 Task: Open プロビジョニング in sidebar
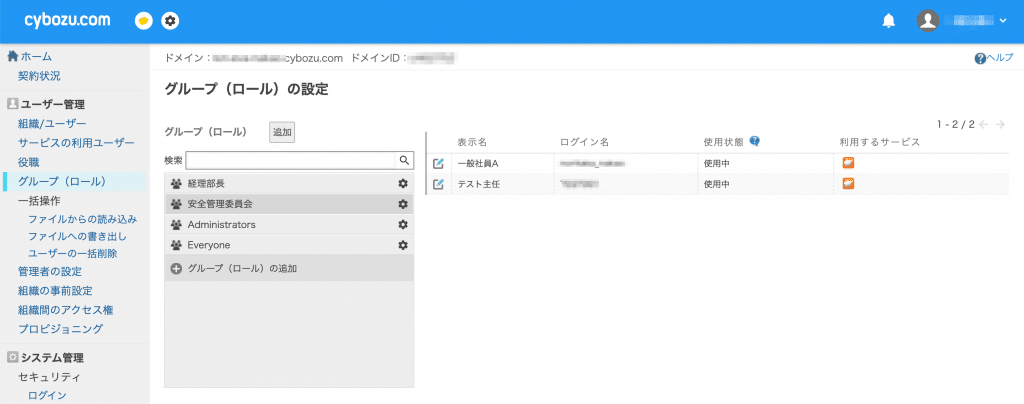click(60, 328)
